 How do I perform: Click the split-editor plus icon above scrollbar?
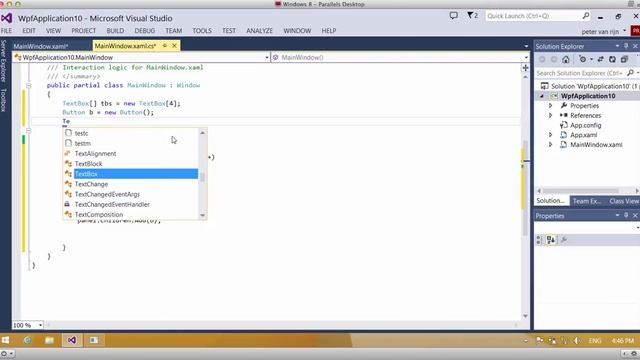tap(526, 68)
